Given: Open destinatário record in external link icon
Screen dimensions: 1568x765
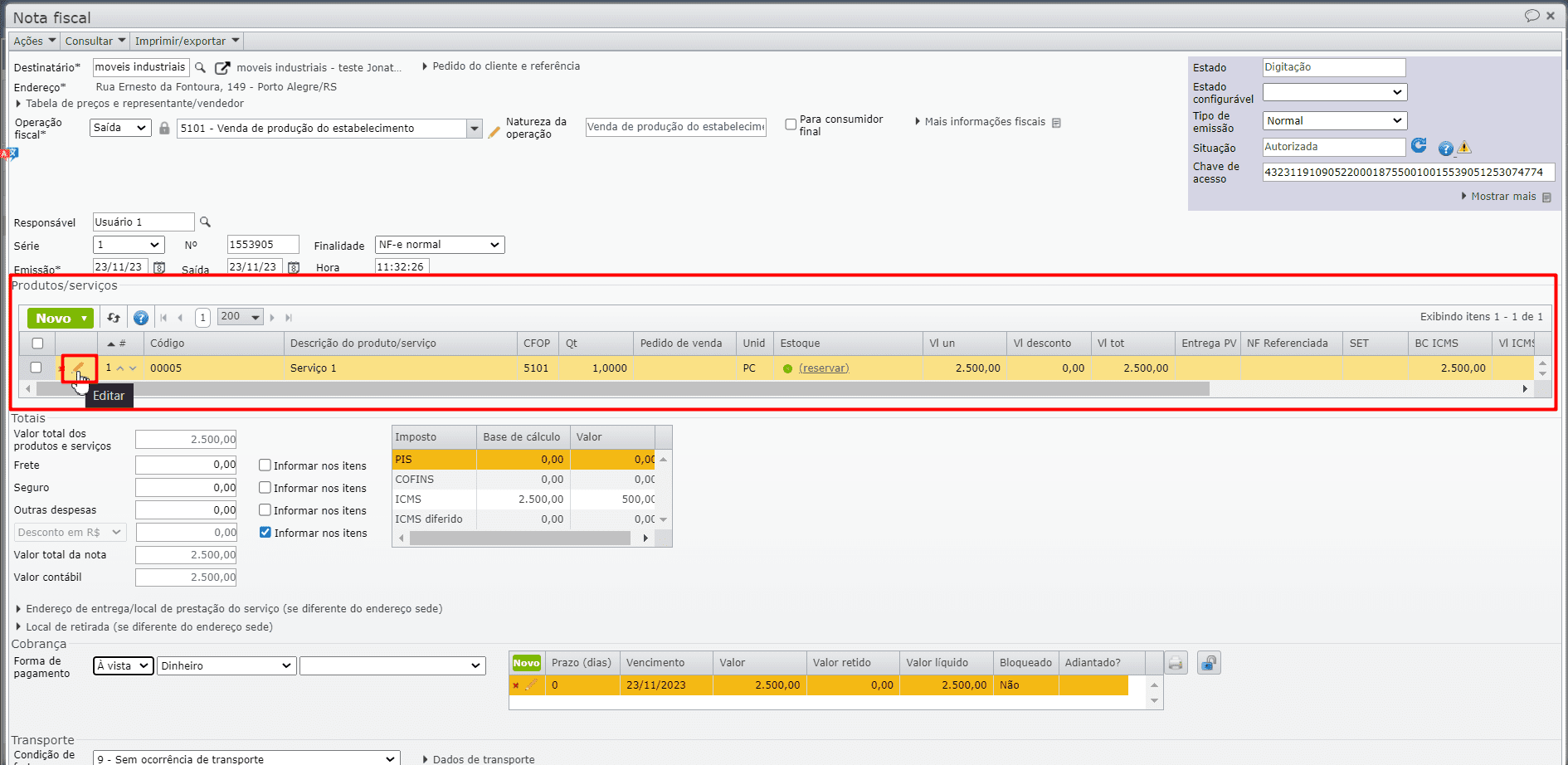Looking at the screenshot, I should click(222, 68).
